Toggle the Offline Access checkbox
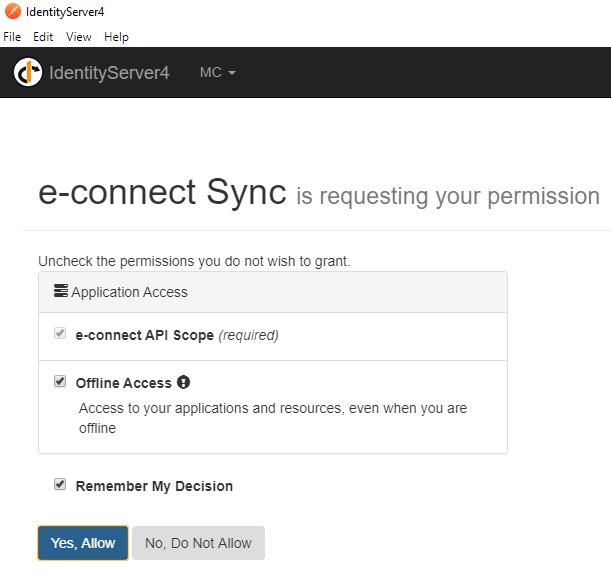 (x=60, y=381)
